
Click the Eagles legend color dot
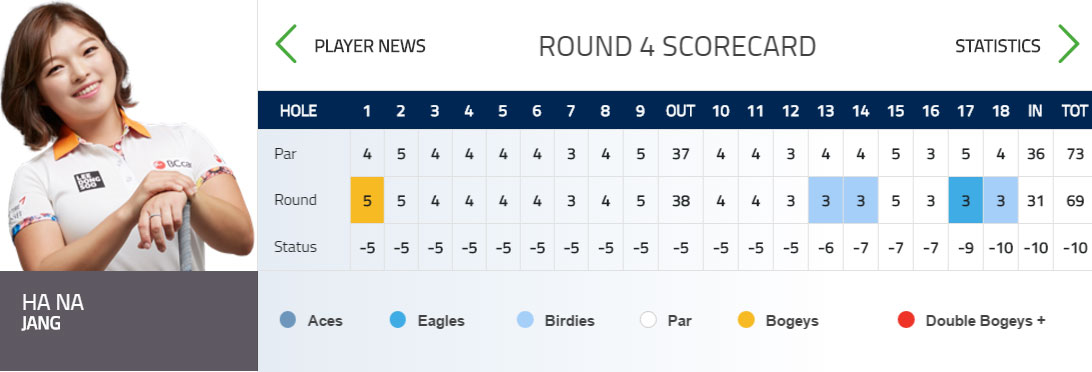(398, 320)
